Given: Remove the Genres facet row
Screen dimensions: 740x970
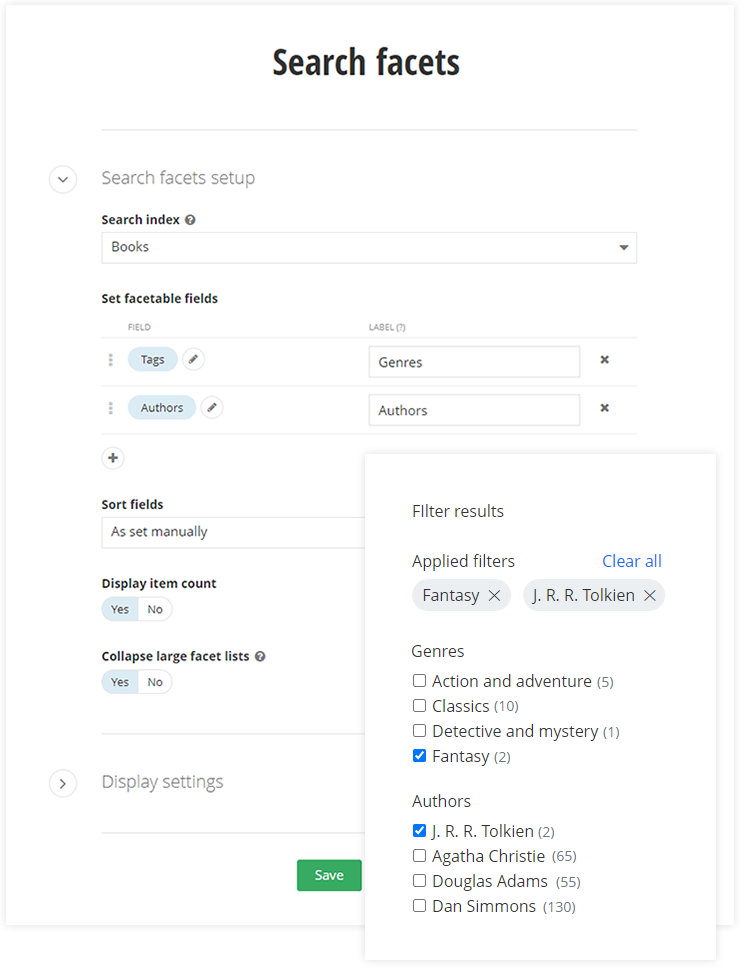Looking at the screenshot, I should click(604, 360).
